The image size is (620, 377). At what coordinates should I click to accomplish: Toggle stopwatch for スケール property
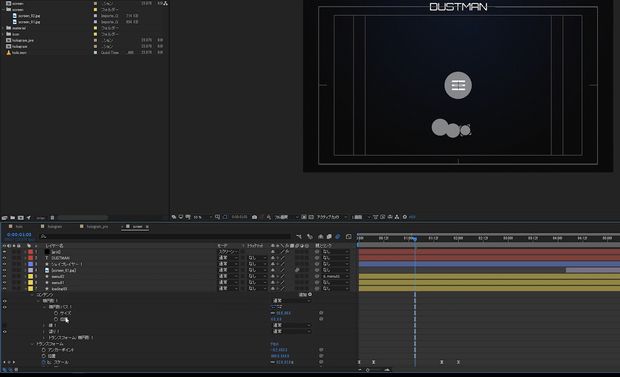point(43,362)
